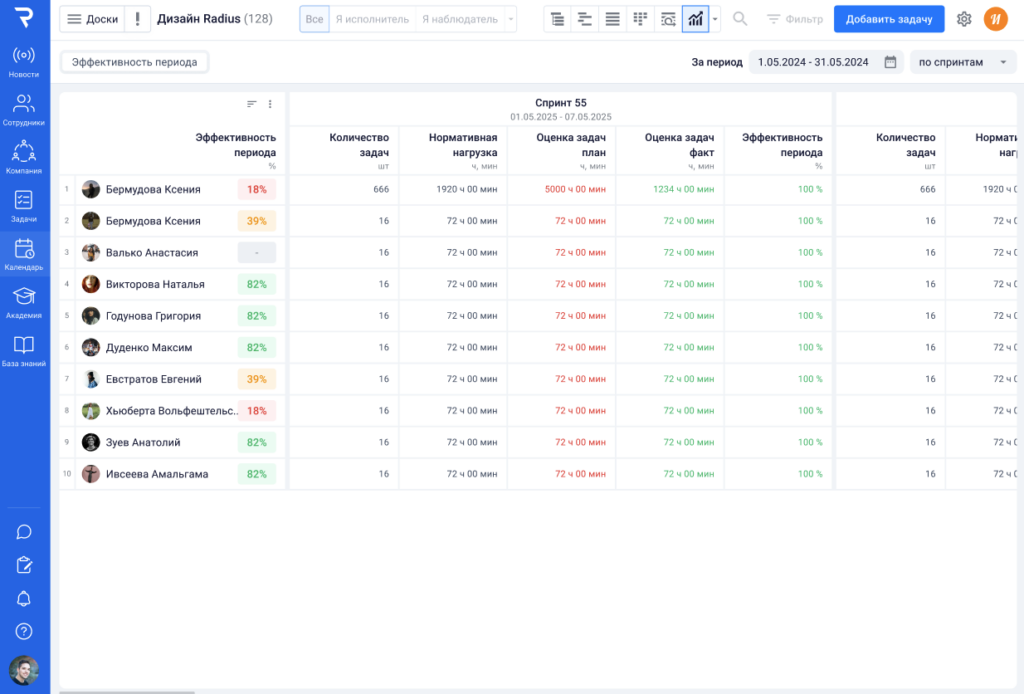Click the magnifier search icon in toolbar
This screenshot has height=694, width=1024.
[740, 19]
